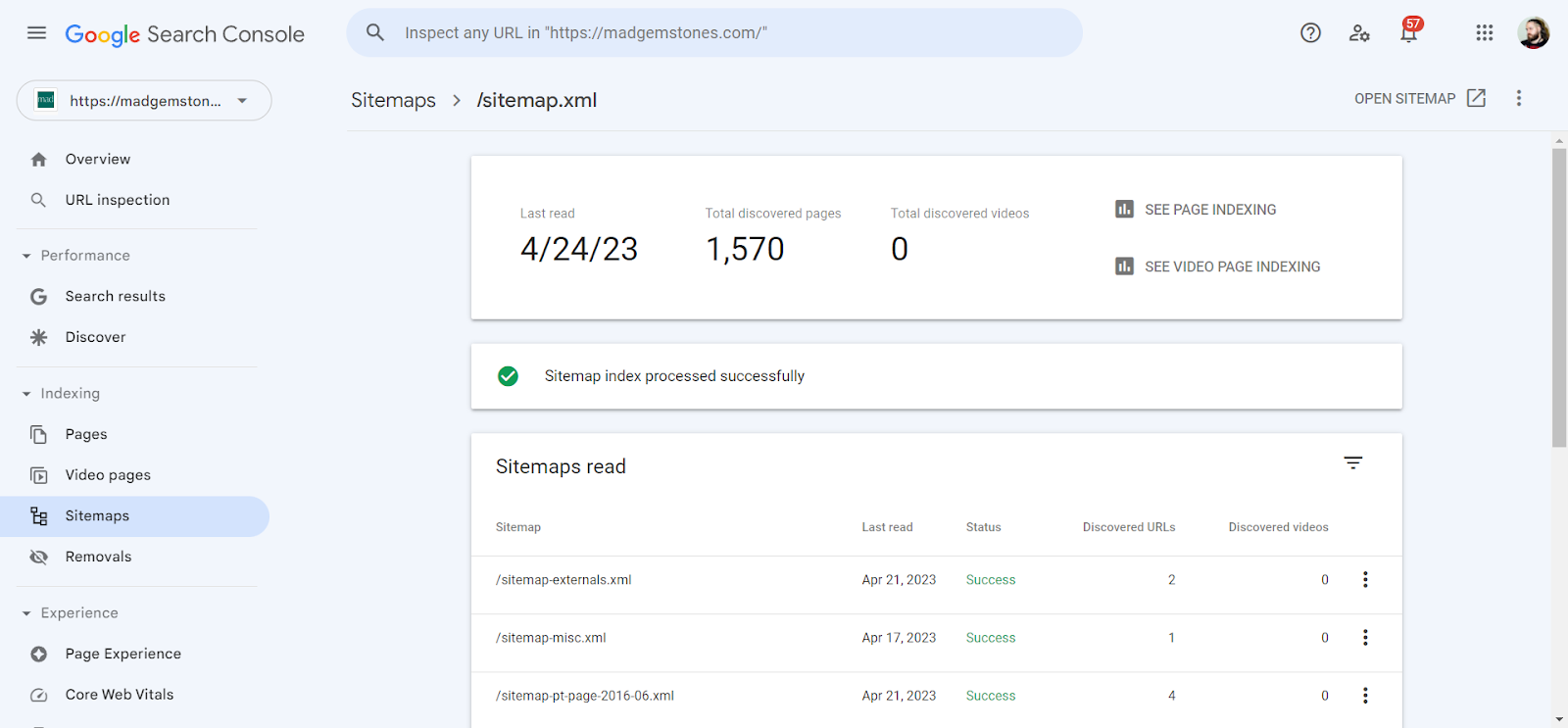Click the URL inspection magnifier icon

click(x=38, y=200)
